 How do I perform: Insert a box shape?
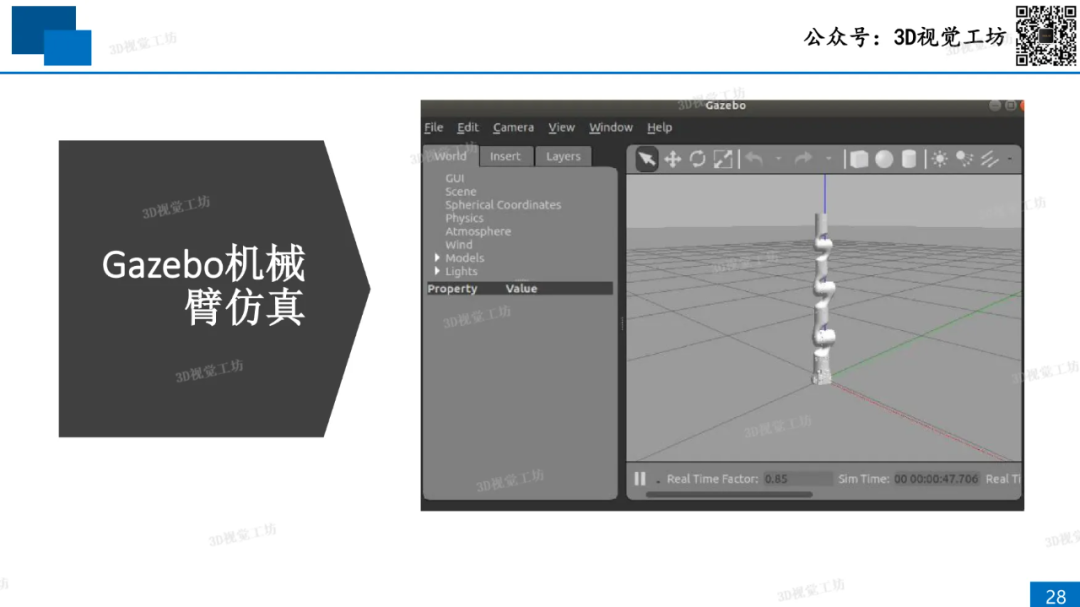click(x=858, y=159)
